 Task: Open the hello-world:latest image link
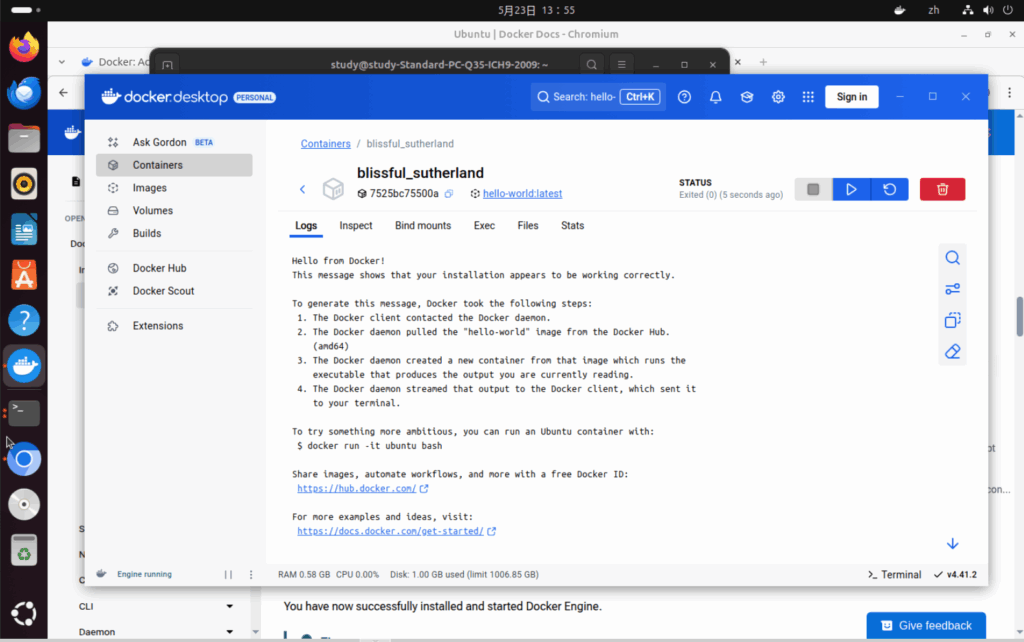(522, 194)
